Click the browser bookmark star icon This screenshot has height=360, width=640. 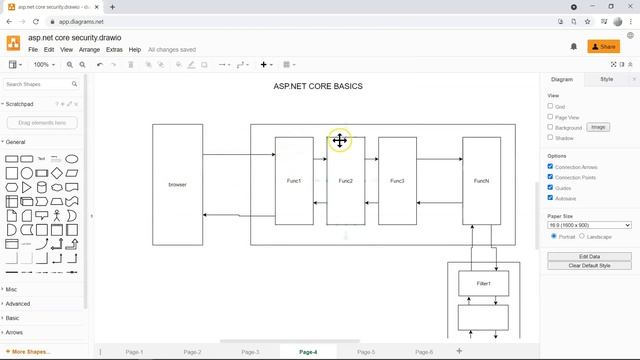(x=587, y=22)
